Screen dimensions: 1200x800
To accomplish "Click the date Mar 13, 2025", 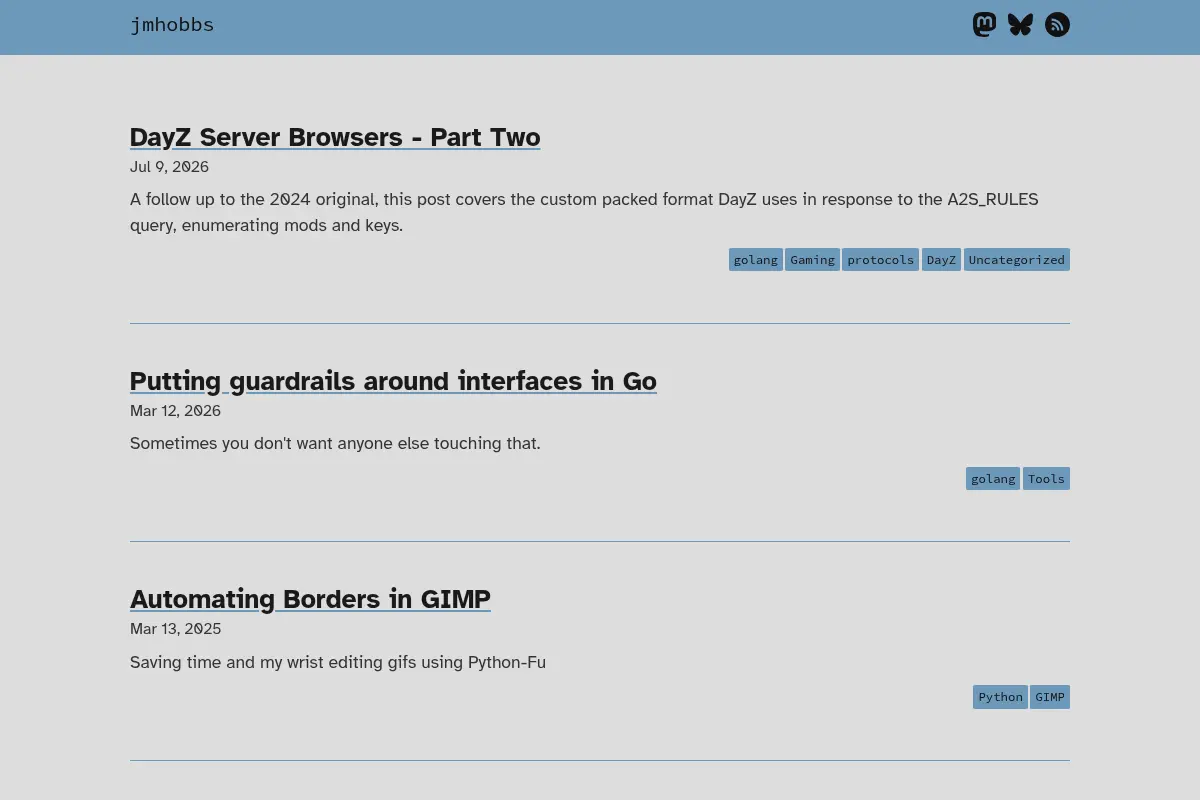I will [175, 629].
